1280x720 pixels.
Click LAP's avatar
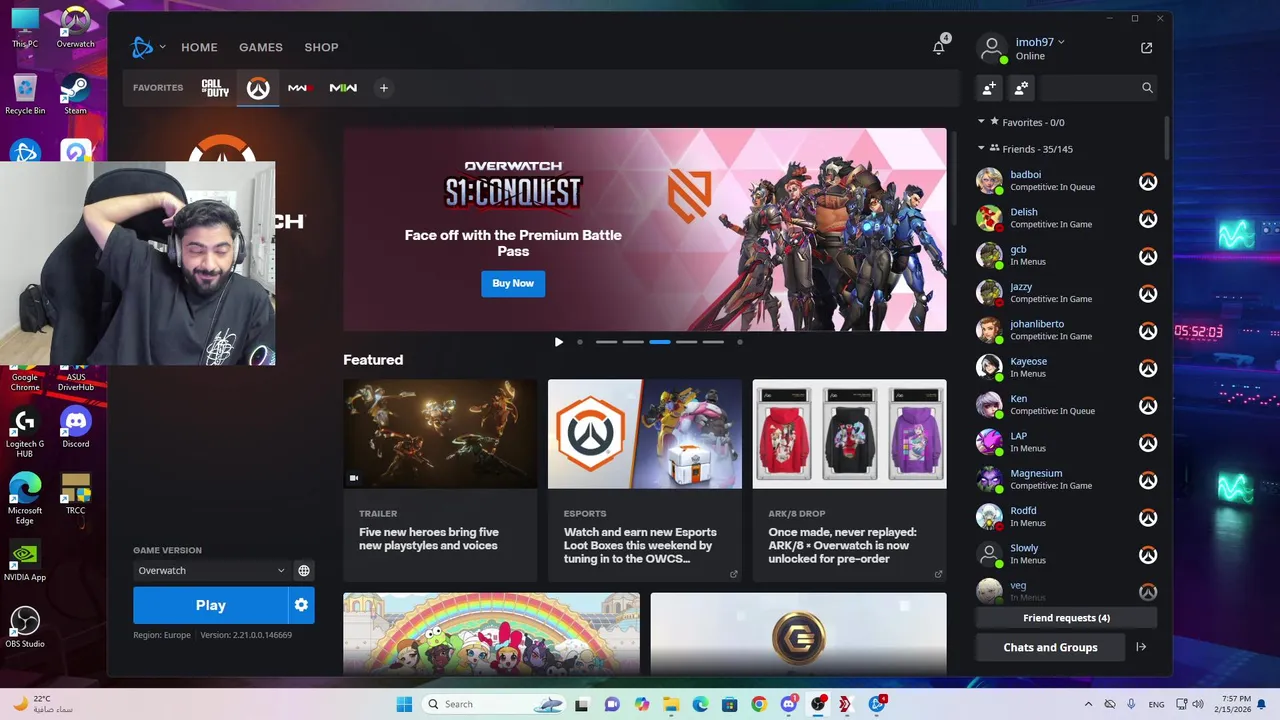989,442
